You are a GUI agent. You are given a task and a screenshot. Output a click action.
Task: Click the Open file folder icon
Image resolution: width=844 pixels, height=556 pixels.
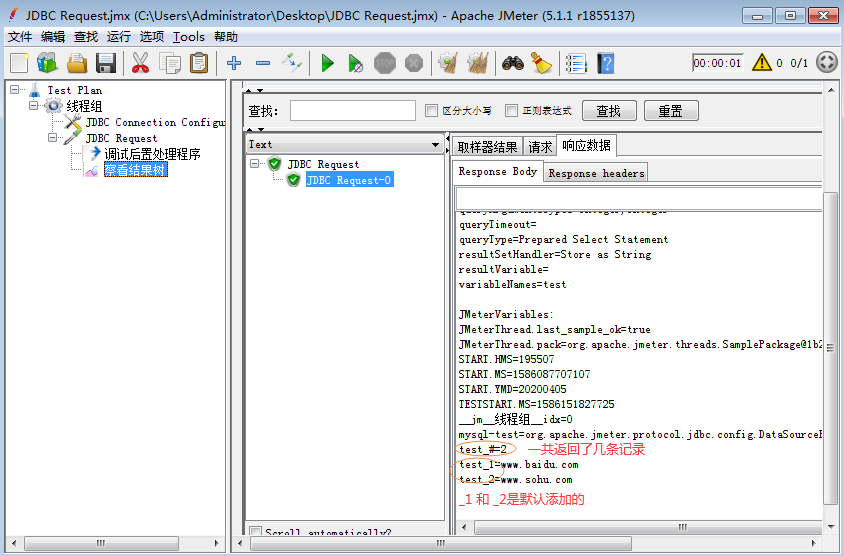pyautogui.click(x=77, y=63)
